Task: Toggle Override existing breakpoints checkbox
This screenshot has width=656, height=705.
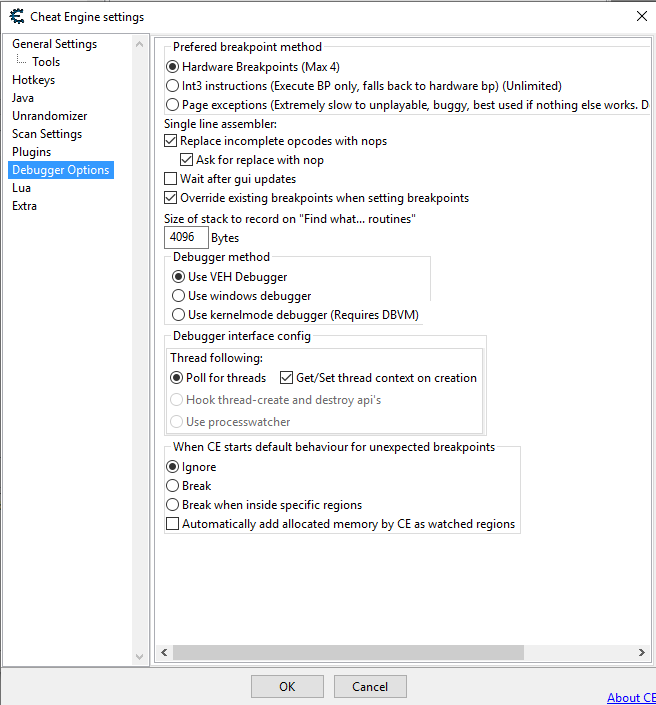Action: click(x=171, y=198)
